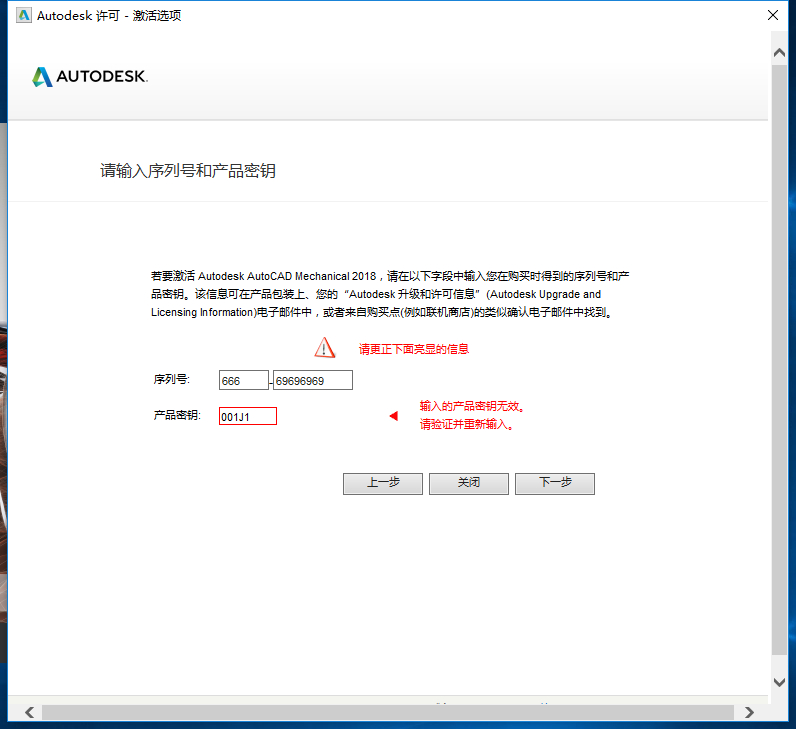Click the title bar Autodesk app icon

[x=23, y=15]
